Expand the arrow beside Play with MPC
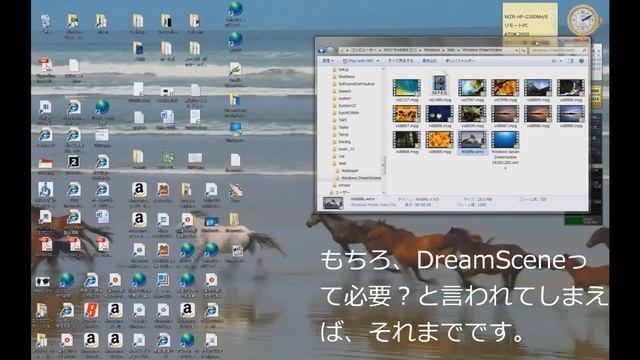 click(378, 61)
